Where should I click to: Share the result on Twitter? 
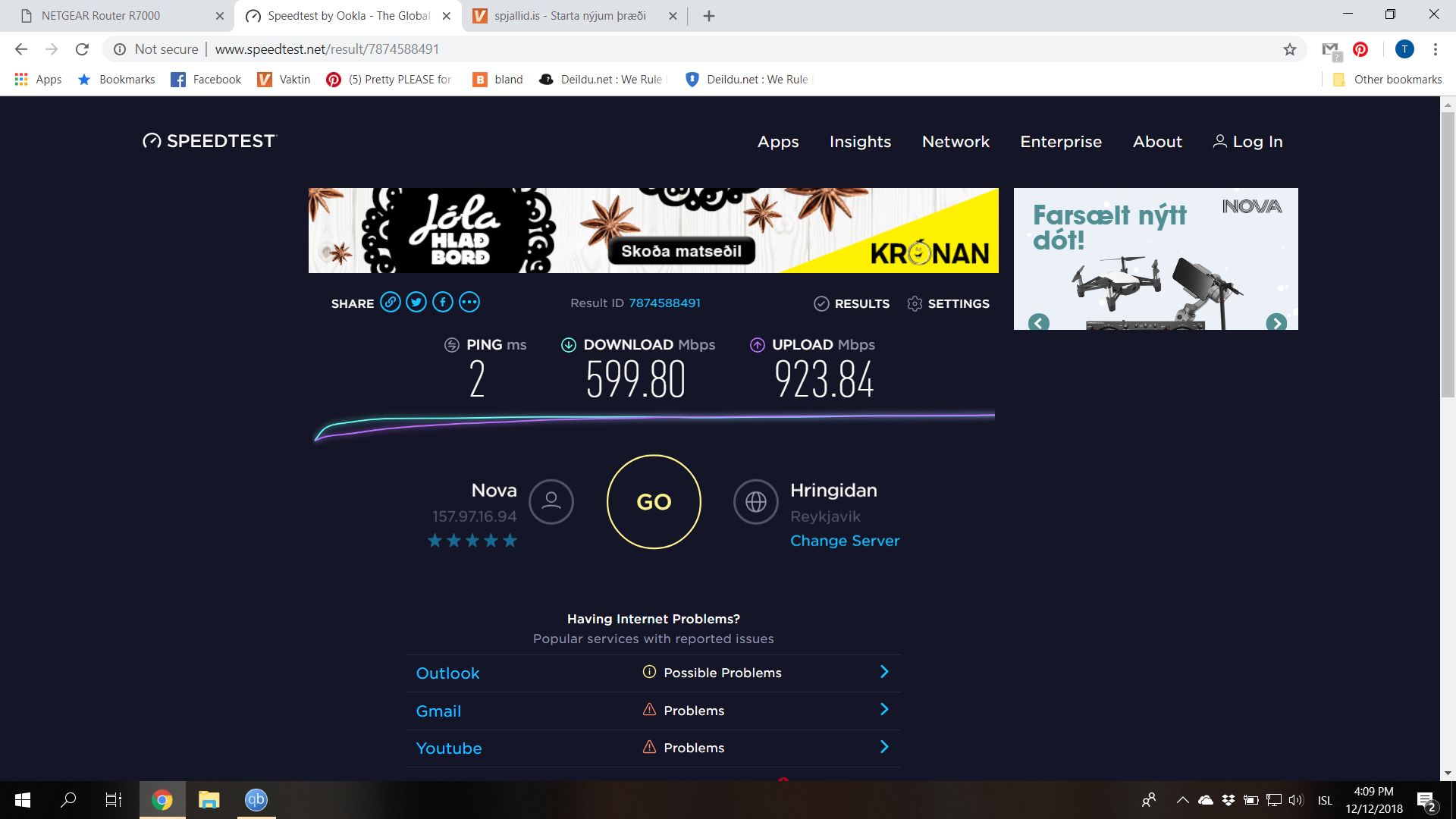pos(416,303)
